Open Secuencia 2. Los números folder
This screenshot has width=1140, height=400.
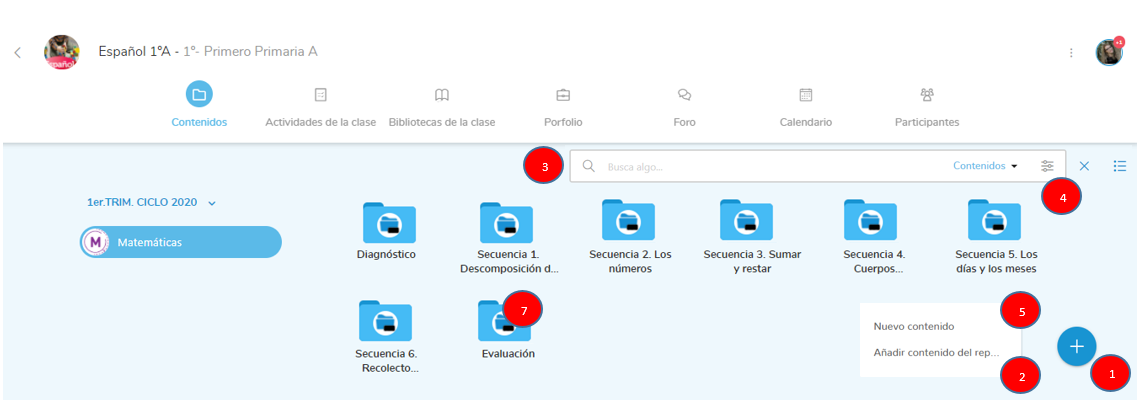[627, 223]
